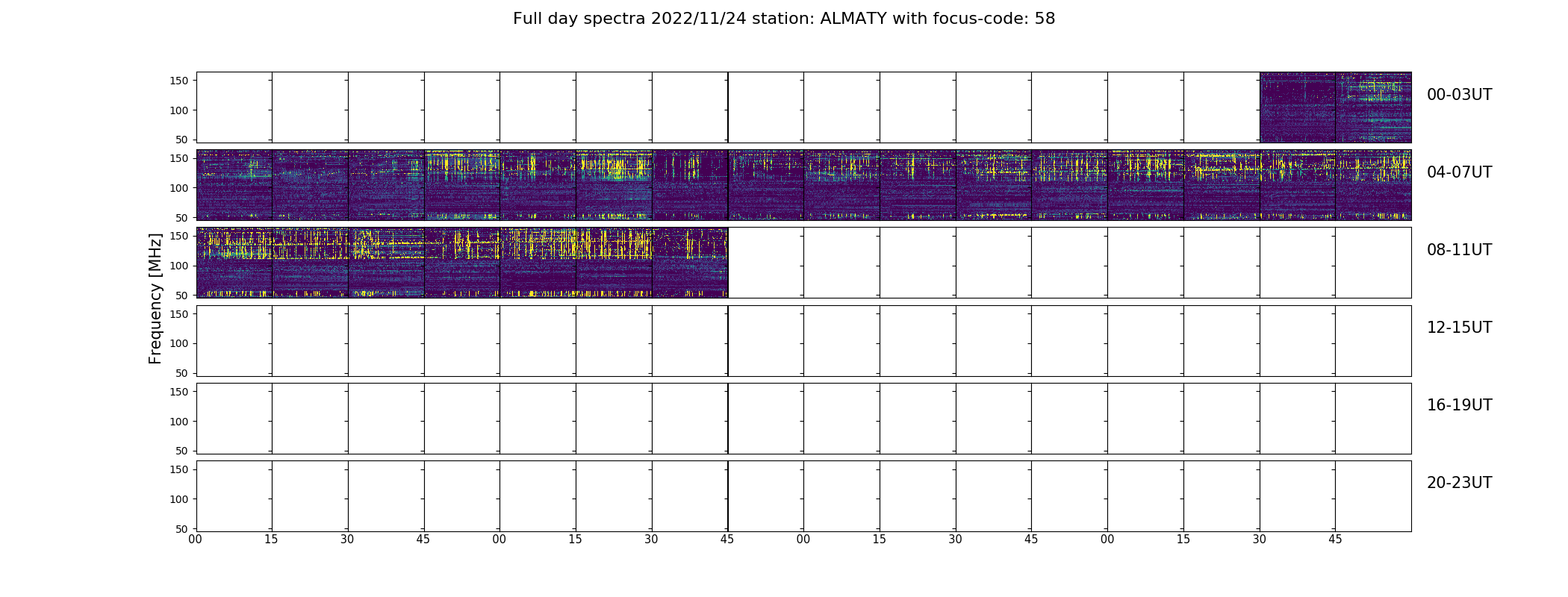Screen dimensions: 1568x597
Task: Select the 12-15UT row label
Action: pos(1459,328)
